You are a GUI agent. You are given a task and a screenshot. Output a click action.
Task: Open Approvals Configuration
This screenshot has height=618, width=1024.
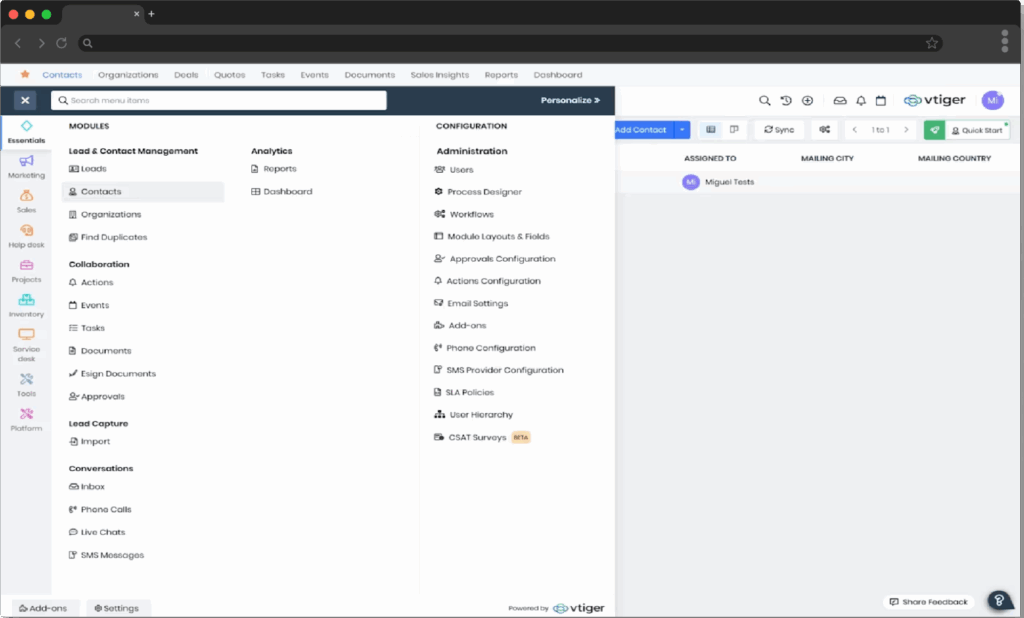(495, 259)
